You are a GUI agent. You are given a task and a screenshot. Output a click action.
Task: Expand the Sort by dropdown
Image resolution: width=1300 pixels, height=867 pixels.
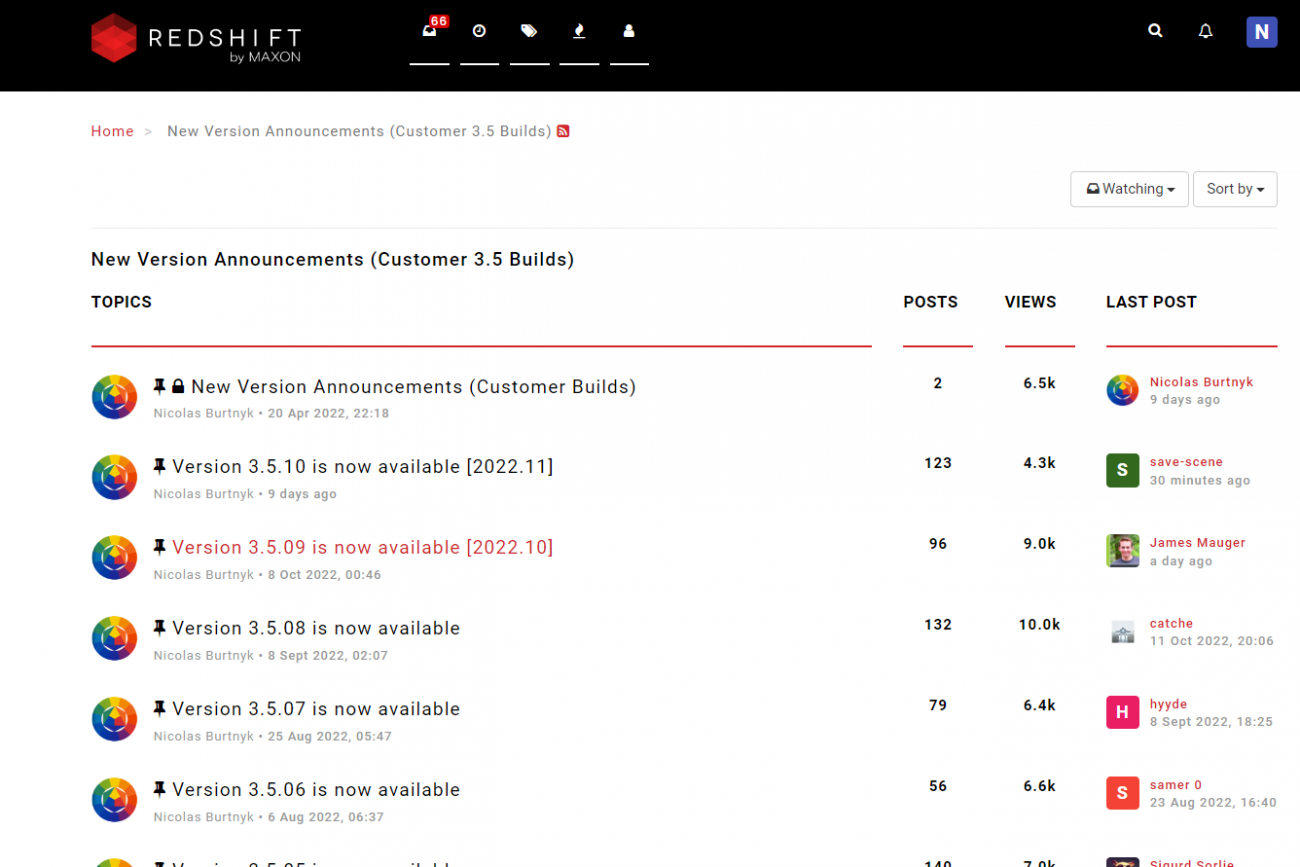click(x=1234, y=189)
